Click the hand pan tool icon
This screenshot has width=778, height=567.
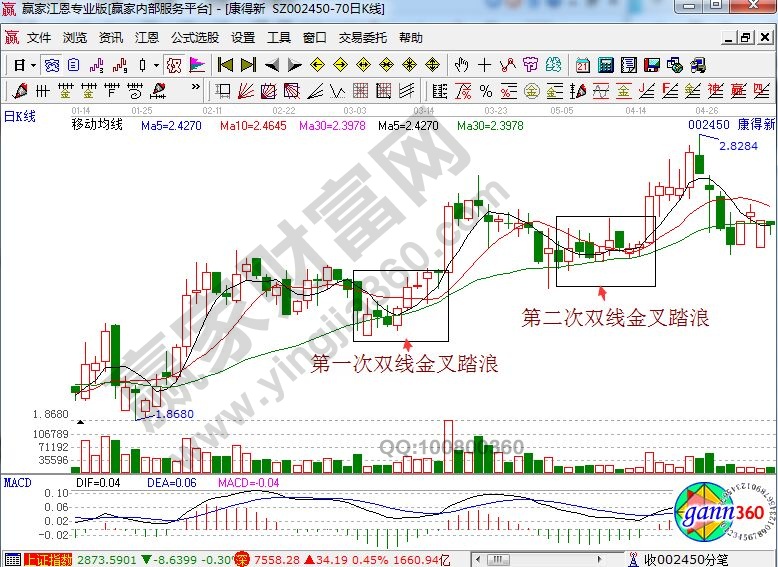point(461,65)
